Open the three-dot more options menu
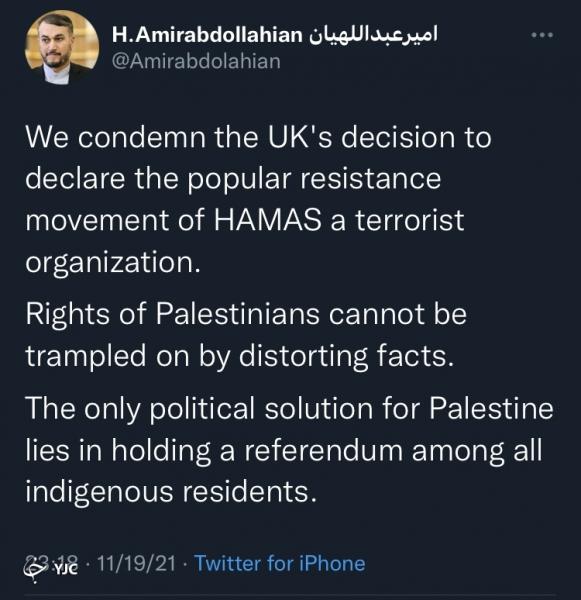Image resolution: width=581 pixels, height=600 pixels. click(x=542, y=35)
